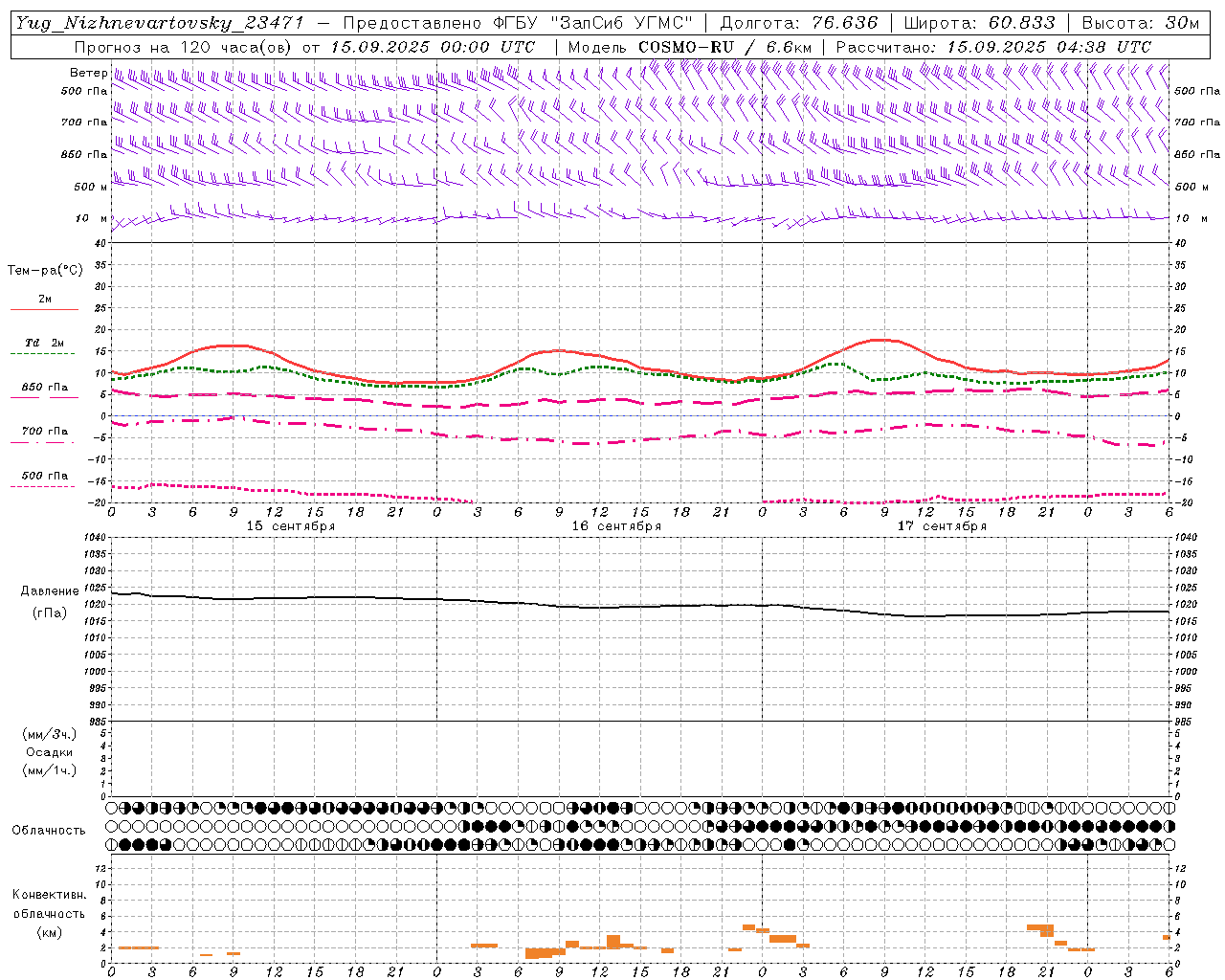
Task: Click the 17 сентября date label
Action: pyautogui.click(x=942, y=525)
